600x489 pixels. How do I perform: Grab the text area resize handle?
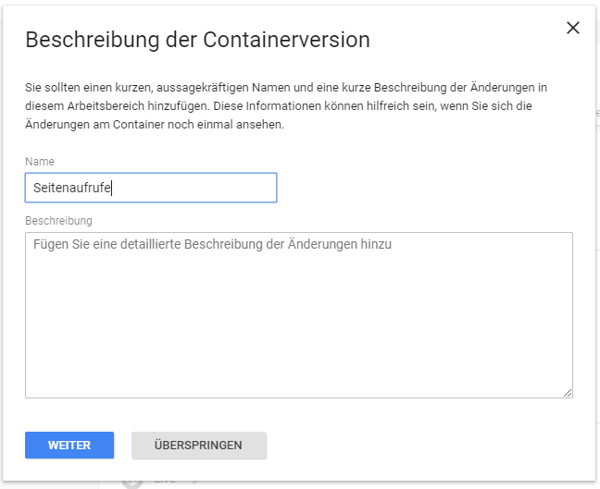click(x=568, y=393)
